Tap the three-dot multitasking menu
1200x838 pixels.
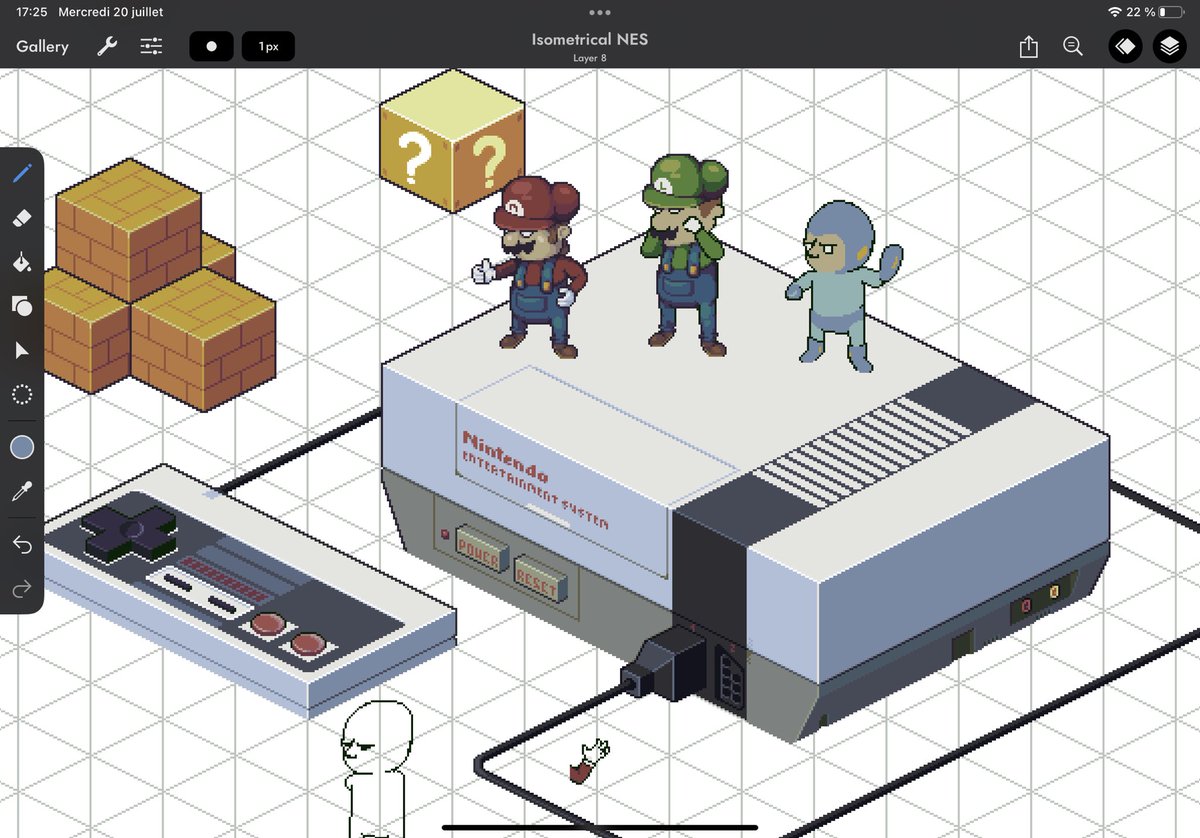[600, 12]
